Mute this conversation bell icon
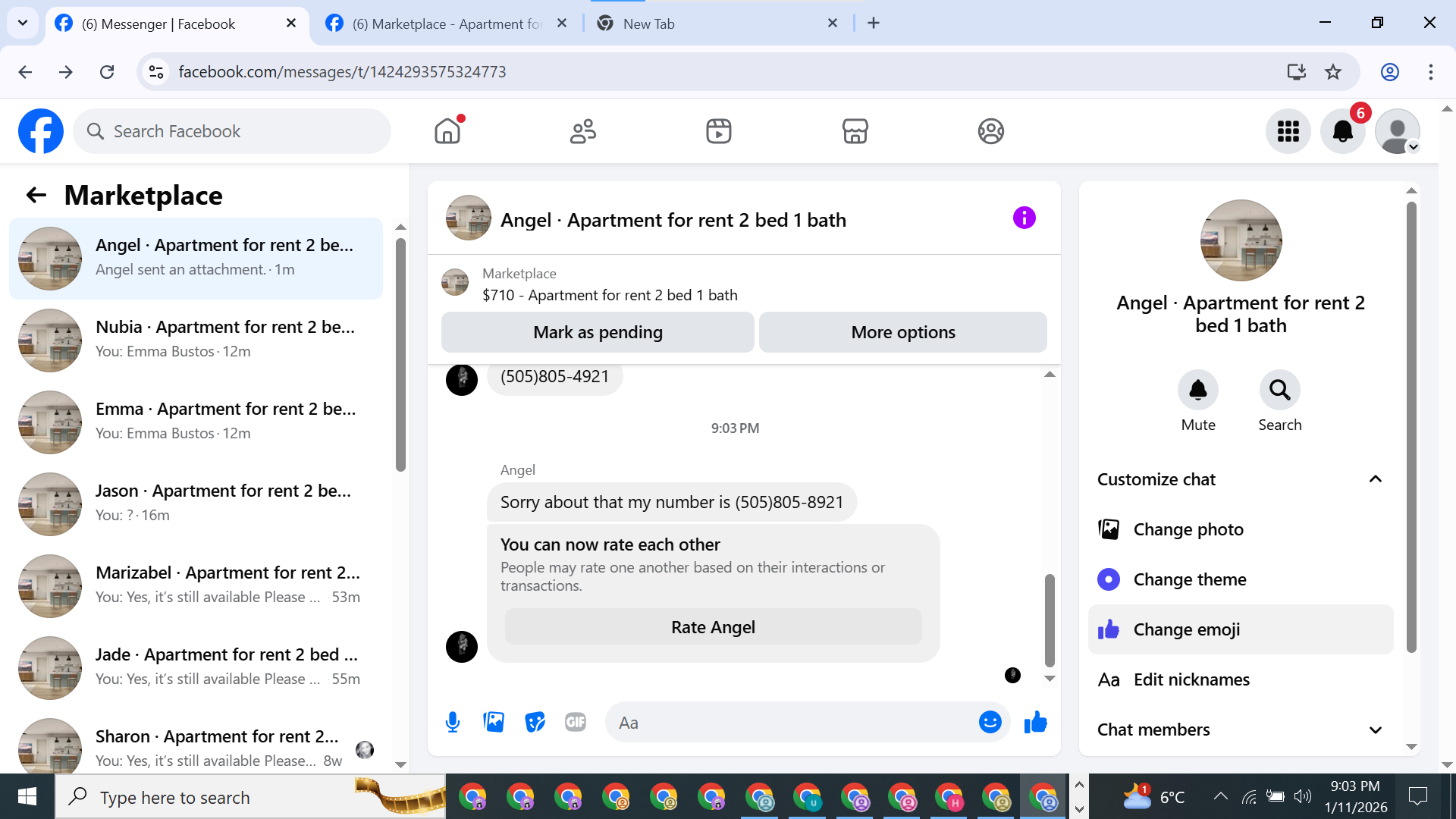 1198,390
